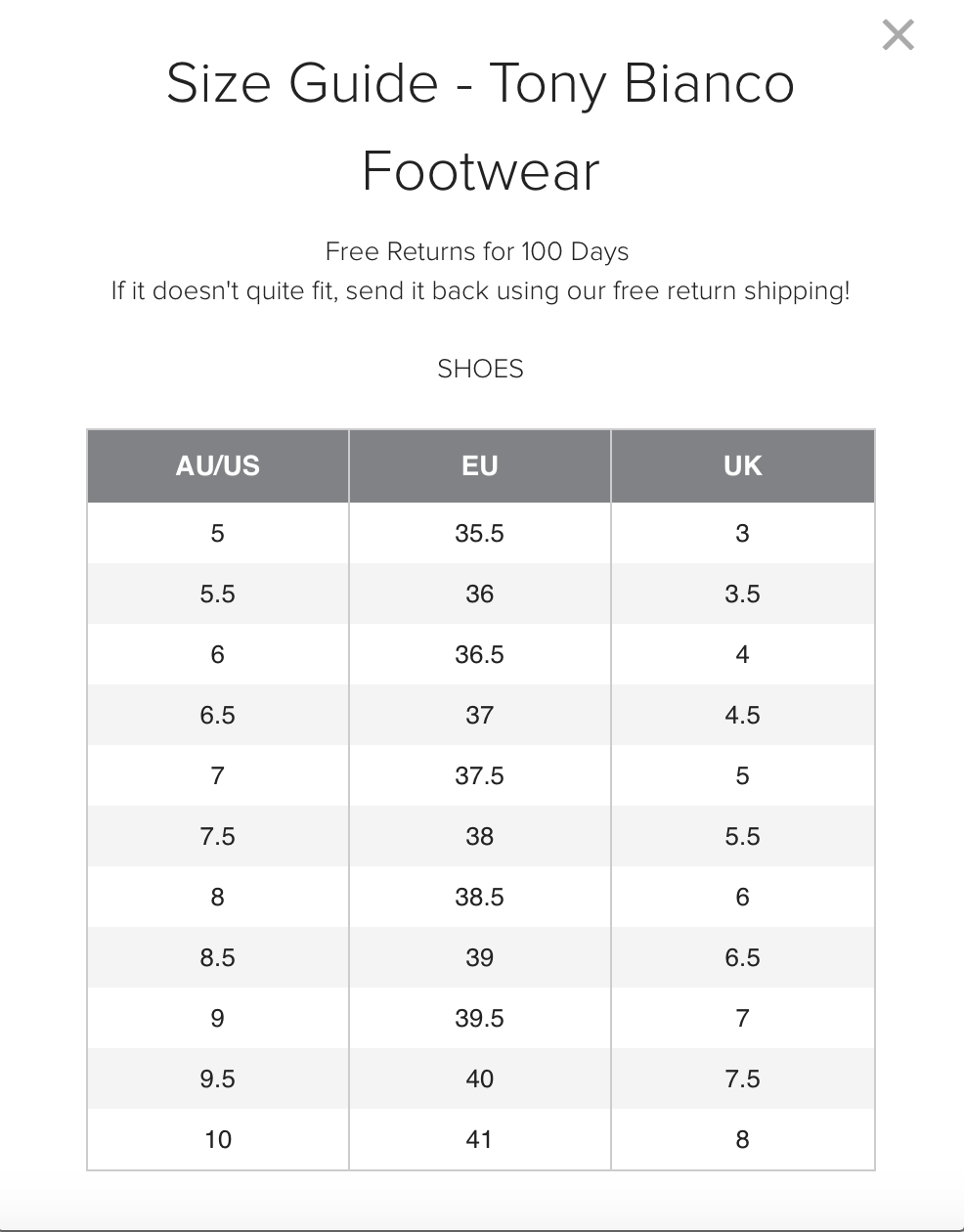Click the UK column header

[743, 465]
